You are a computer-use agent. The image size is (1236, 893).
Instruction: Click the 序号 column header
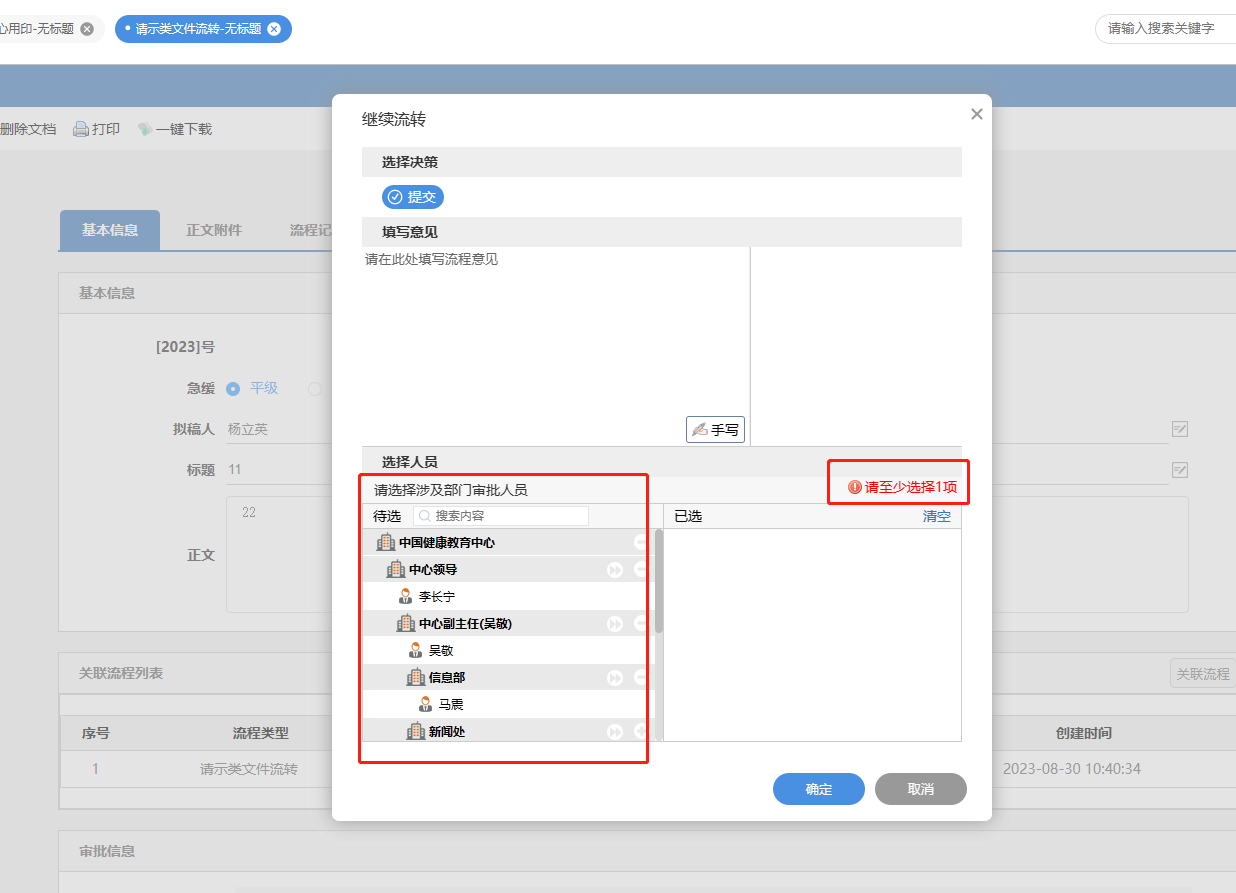click(96, 733)
